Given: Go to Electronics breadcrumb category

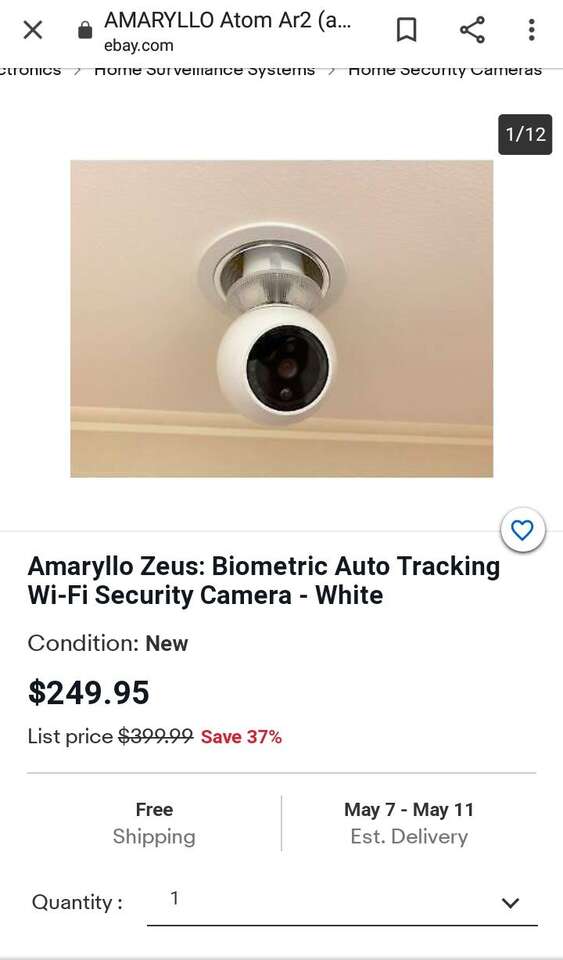Looking at the screenshot, I should pos(31,70).
